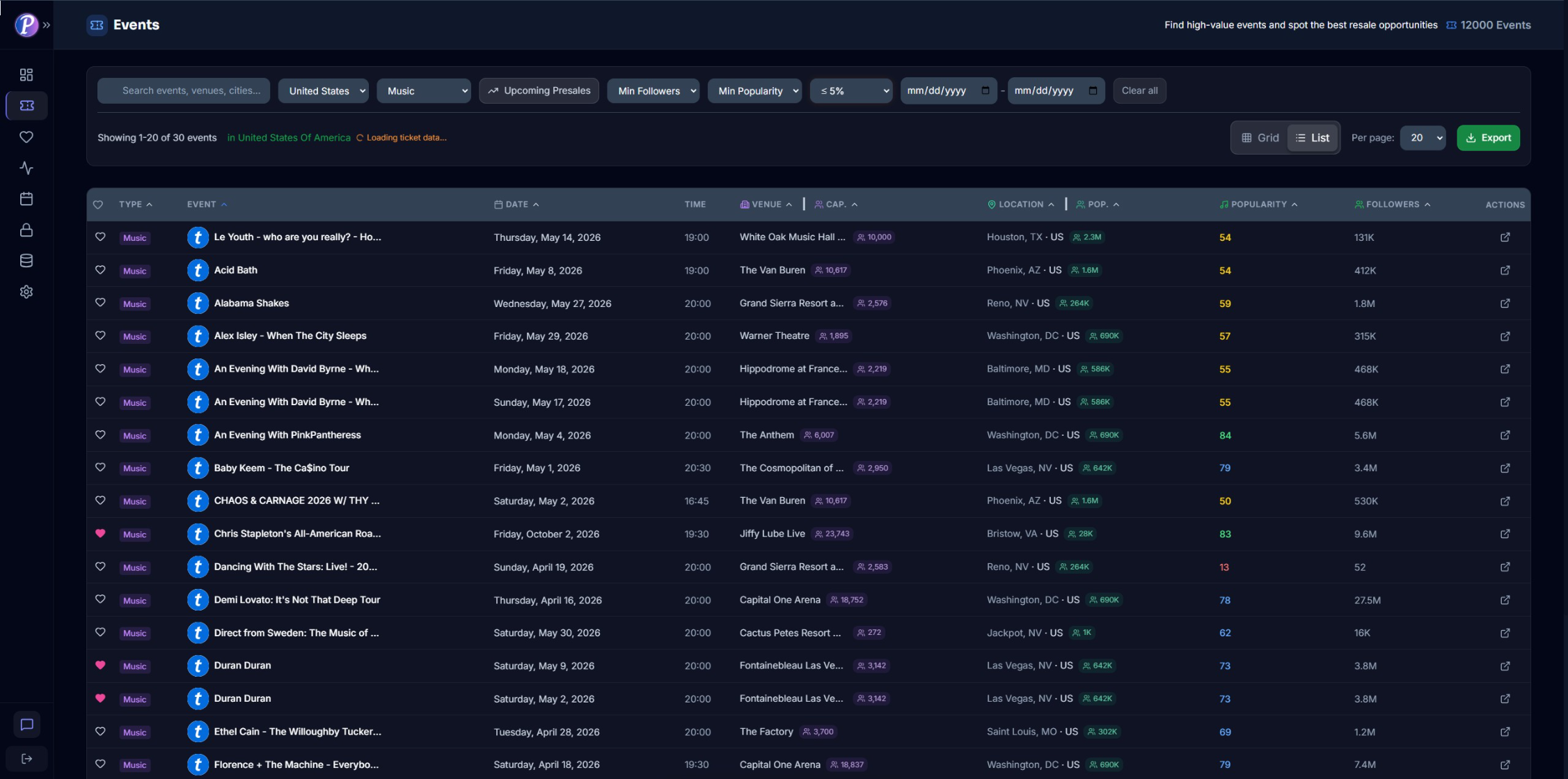Open the dashboard icon in the sidebar
The height and width of the screenshot is (779, 1568).
pos(26,74)
